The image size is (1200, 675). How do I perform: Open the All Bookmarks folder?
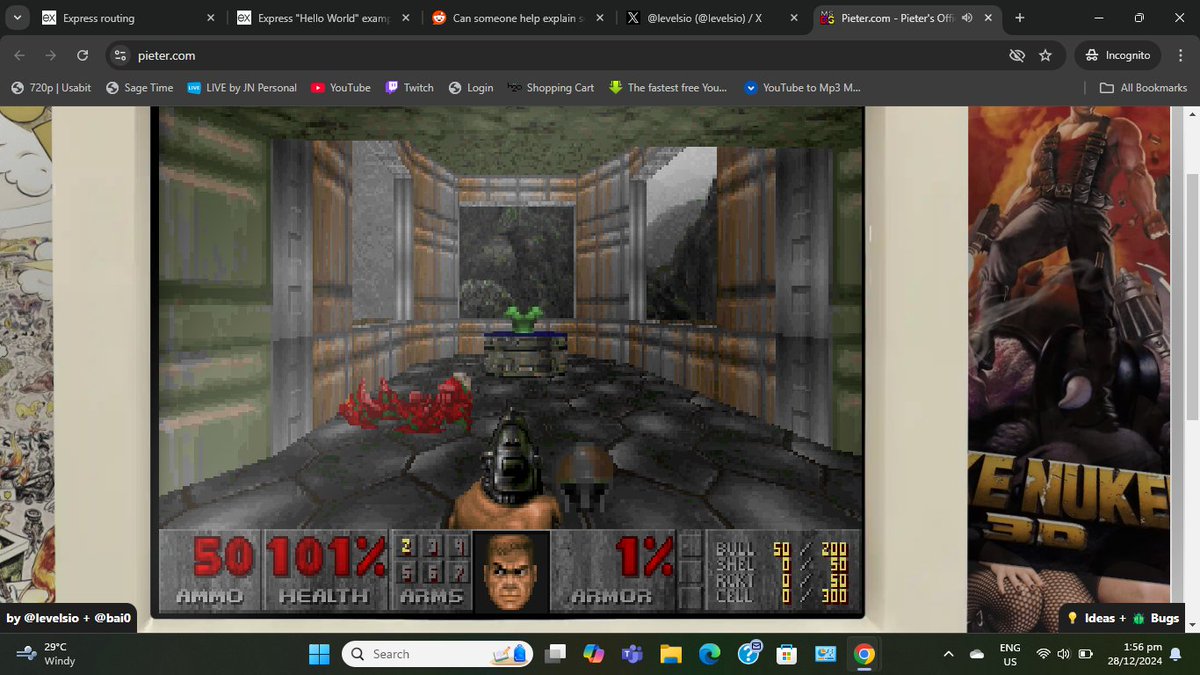pos(1143,88)
